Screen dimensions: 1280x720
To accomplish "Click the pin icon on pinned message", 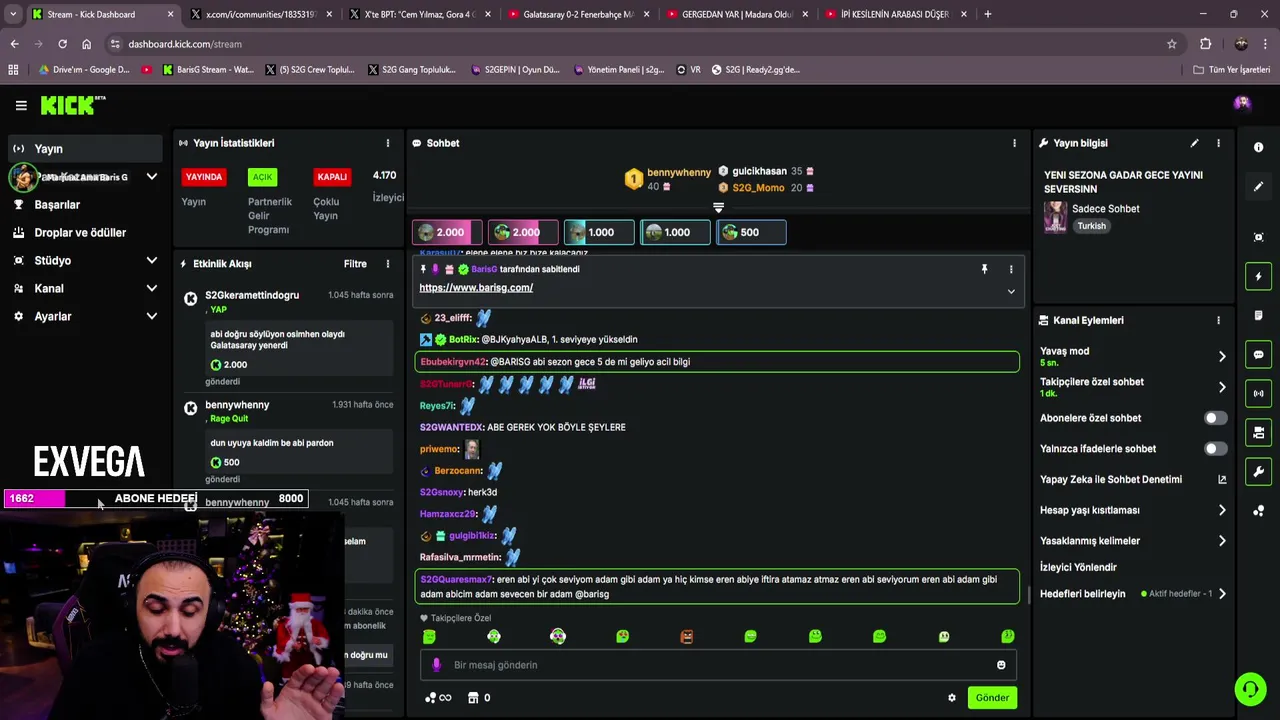I will tap(984, 269).
